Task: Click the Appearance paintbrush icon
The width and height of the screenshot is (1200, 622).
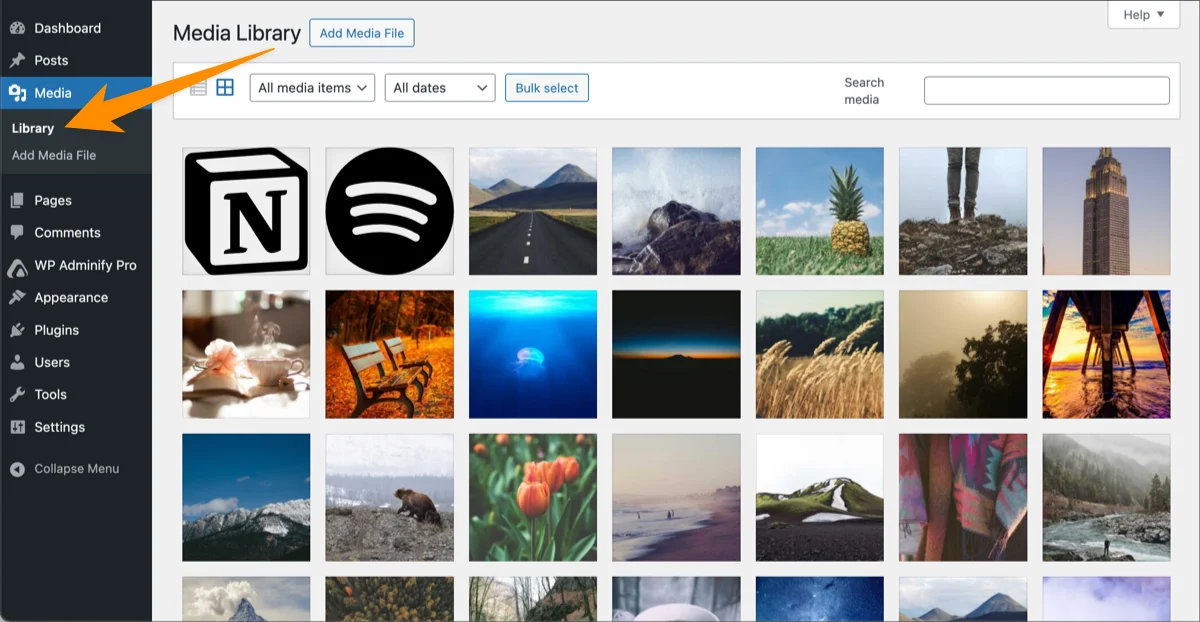Action: click(x=17, y=297)
